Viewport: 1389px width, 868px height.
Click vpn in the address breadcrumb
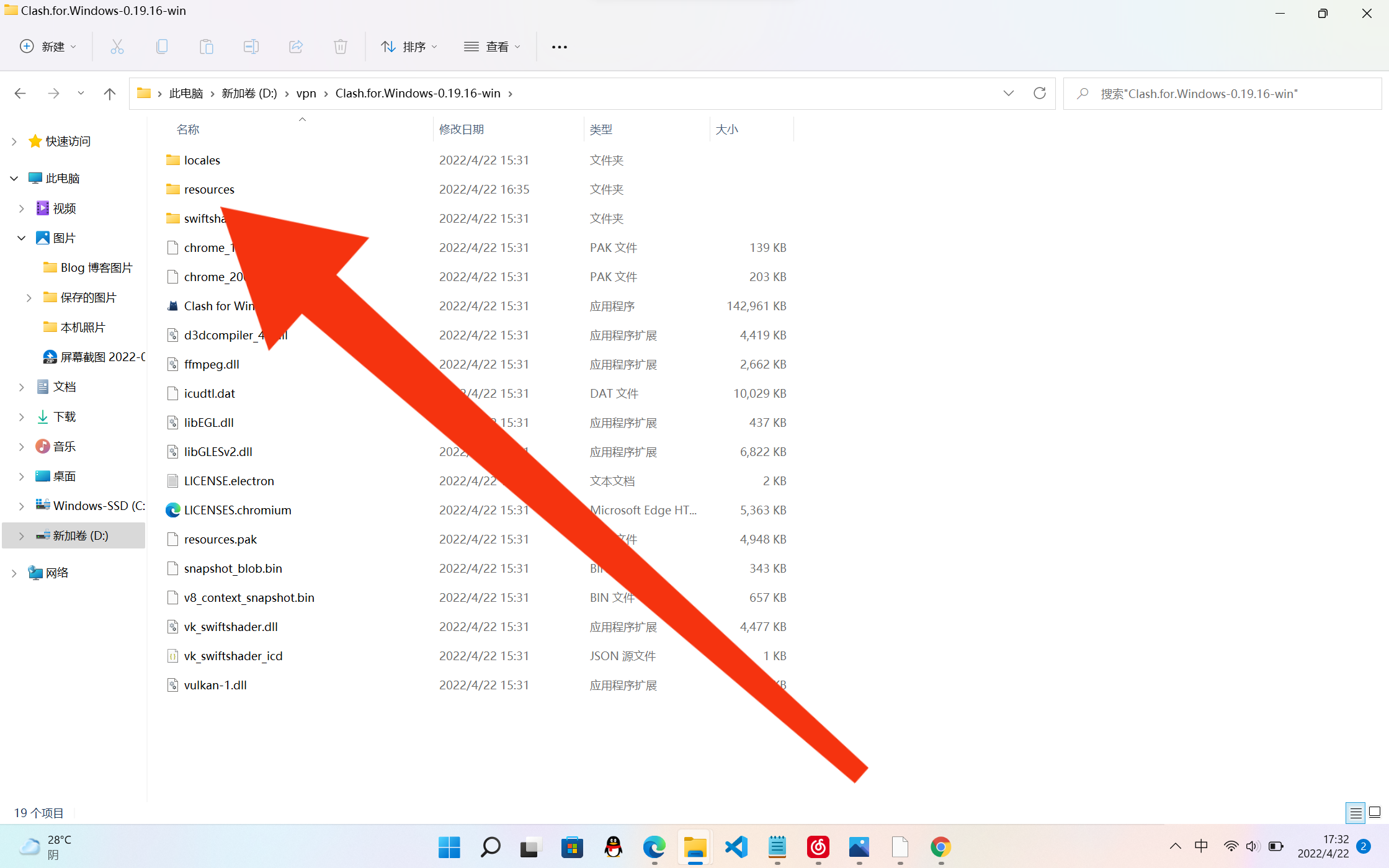click(306, 93)
